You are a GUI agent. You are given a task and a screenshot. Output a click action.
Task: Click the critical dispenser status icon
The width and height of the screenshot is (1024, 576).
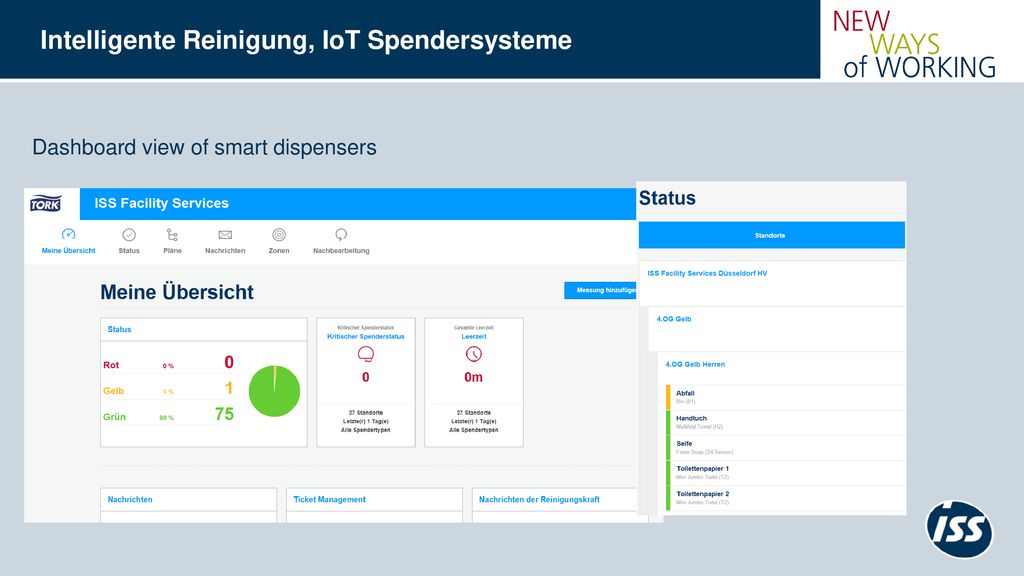366,354
